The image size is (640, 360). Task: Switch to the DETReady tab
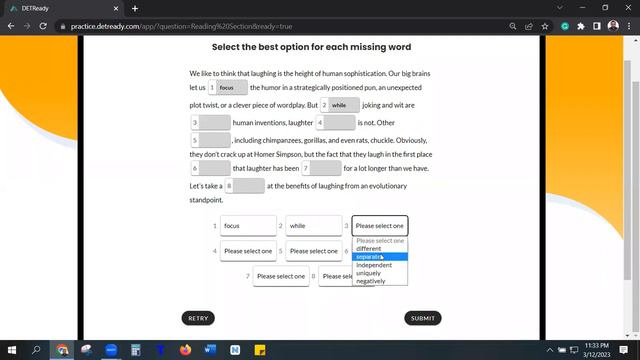(63, 8)
